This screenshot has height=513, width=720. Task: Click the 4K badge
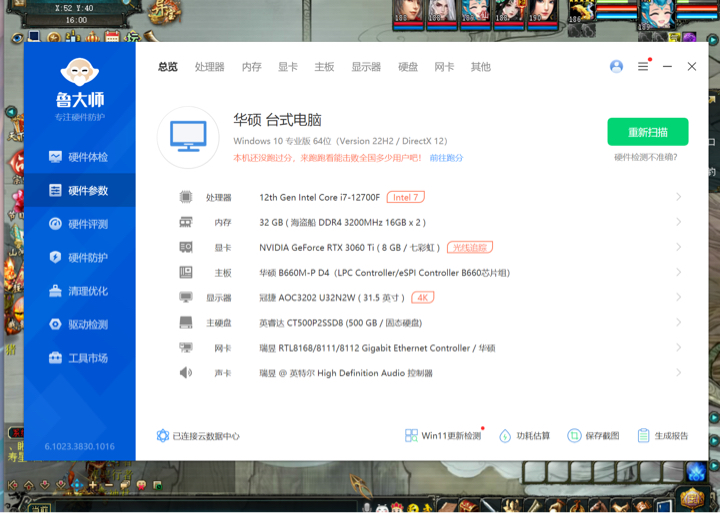422,298
